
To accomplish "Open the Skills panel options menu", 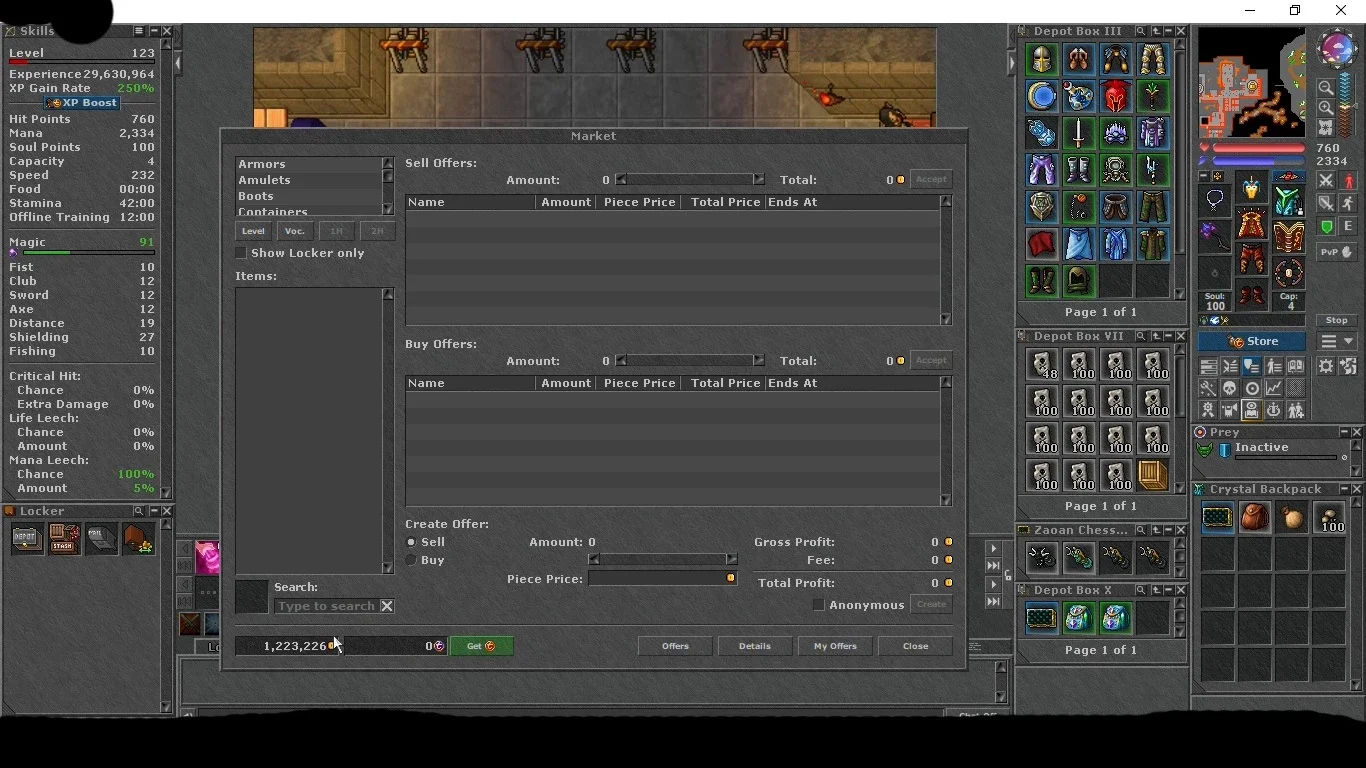I will (139, 32).
